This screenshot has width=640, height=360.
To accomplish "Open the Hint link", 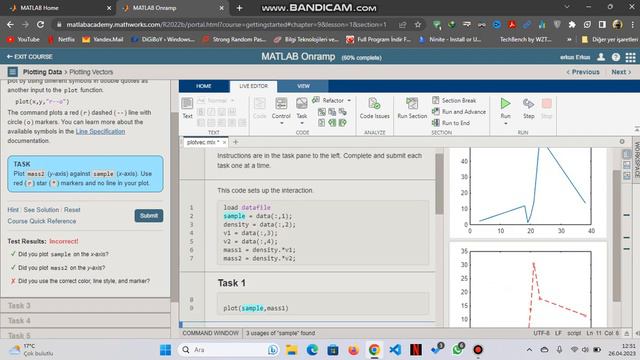I will point(13,210).
